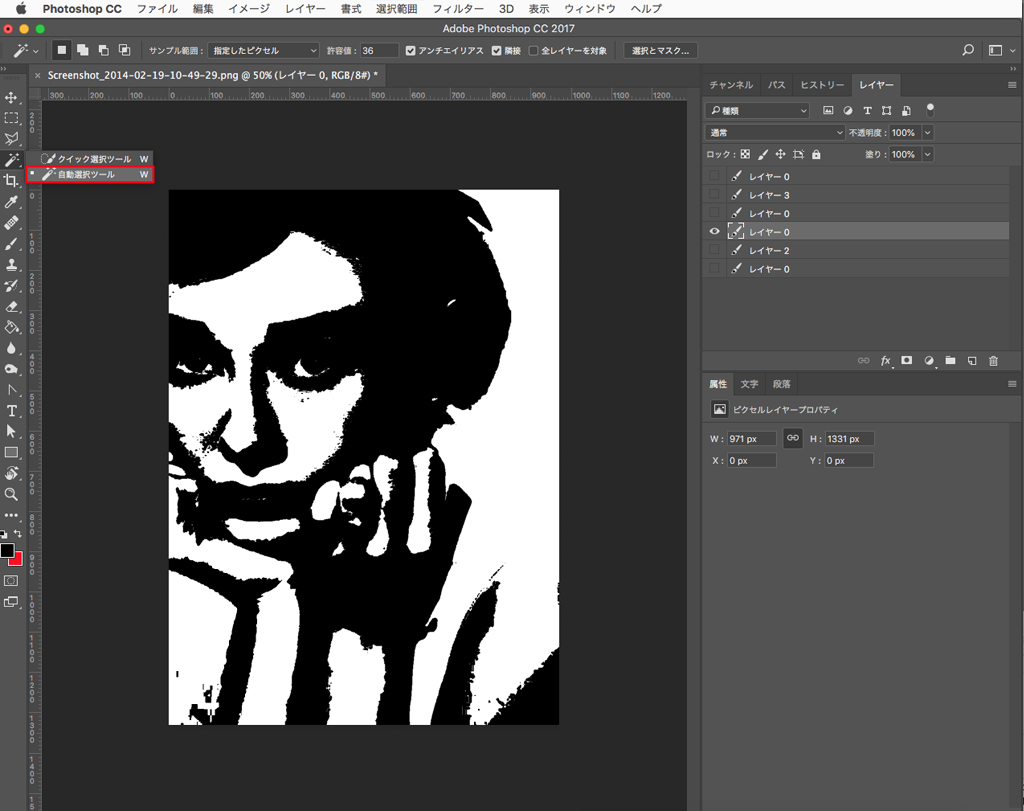Switch to the ヒストリー tab

(821, 85)
